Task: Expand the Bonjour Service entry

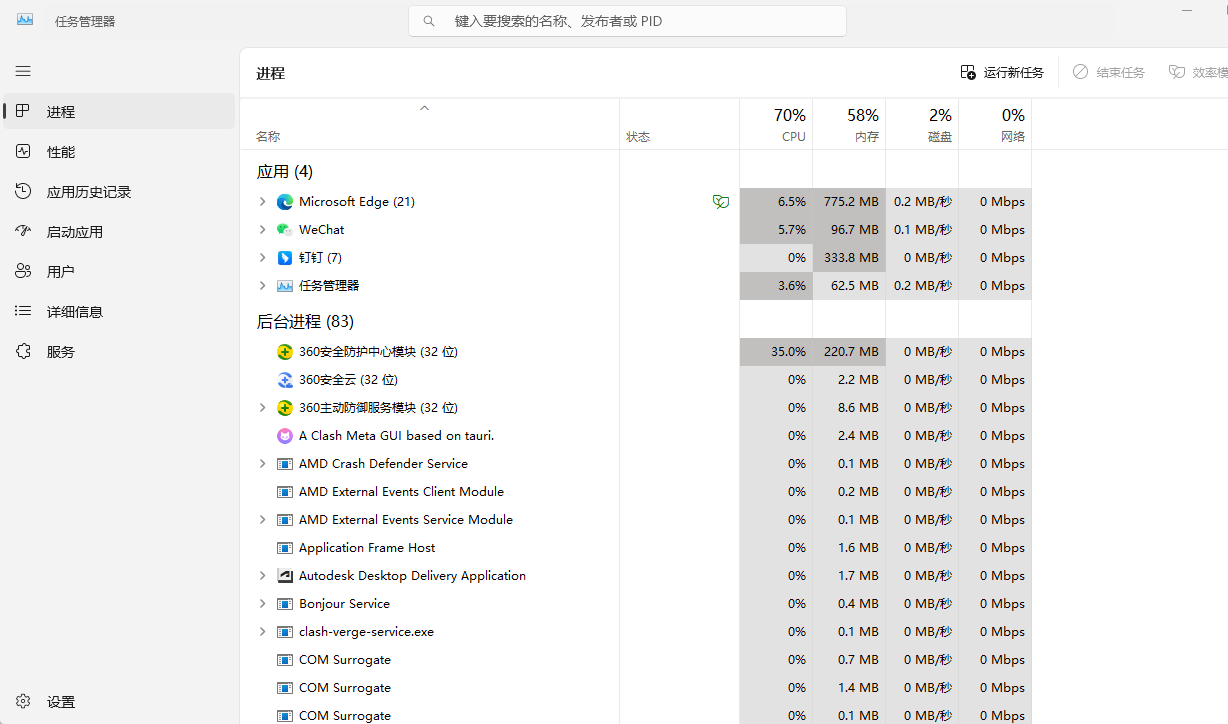Action: (x=262, y=604)
